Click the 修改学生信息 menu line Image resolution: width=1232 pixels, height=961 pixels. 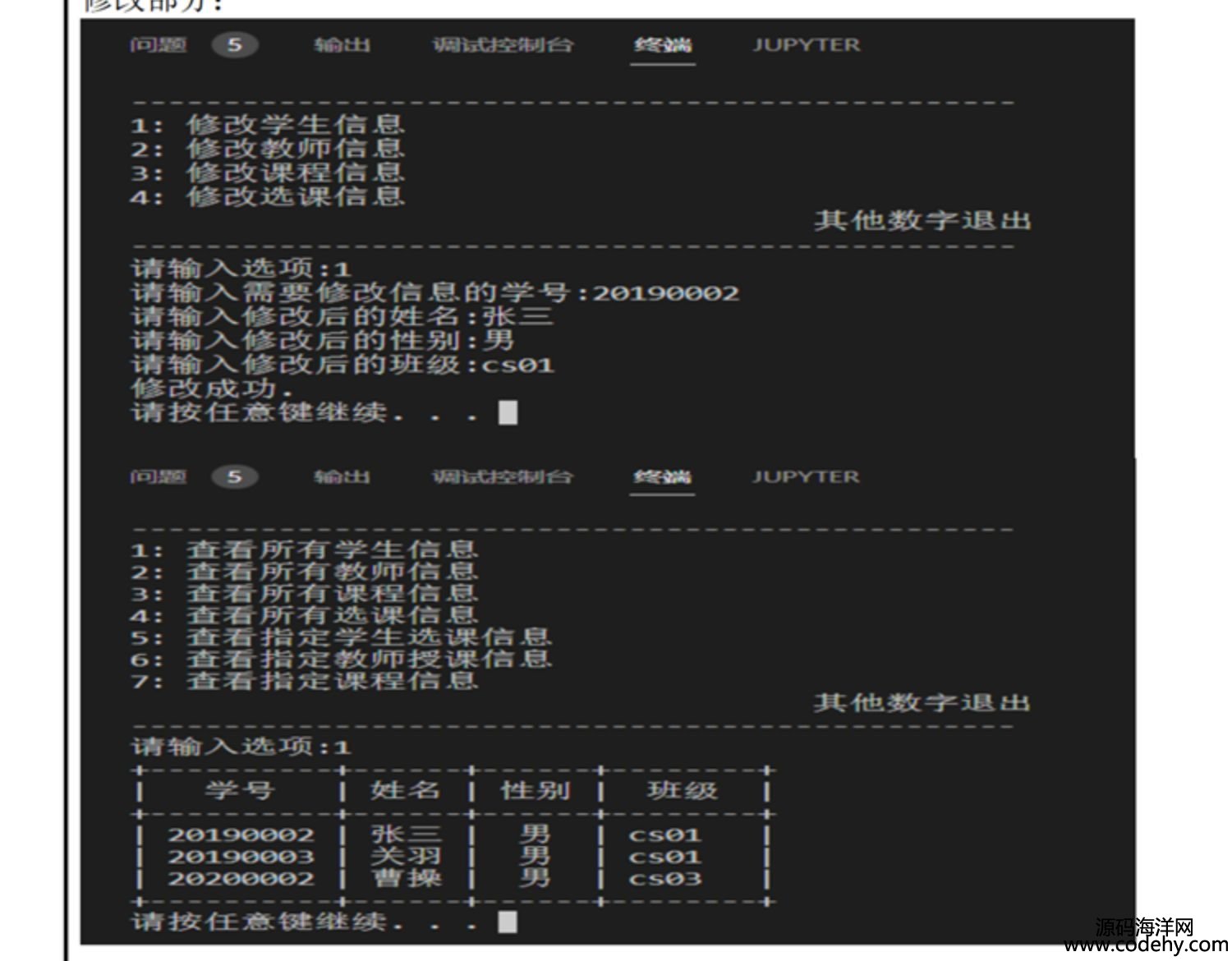(268, 125)
